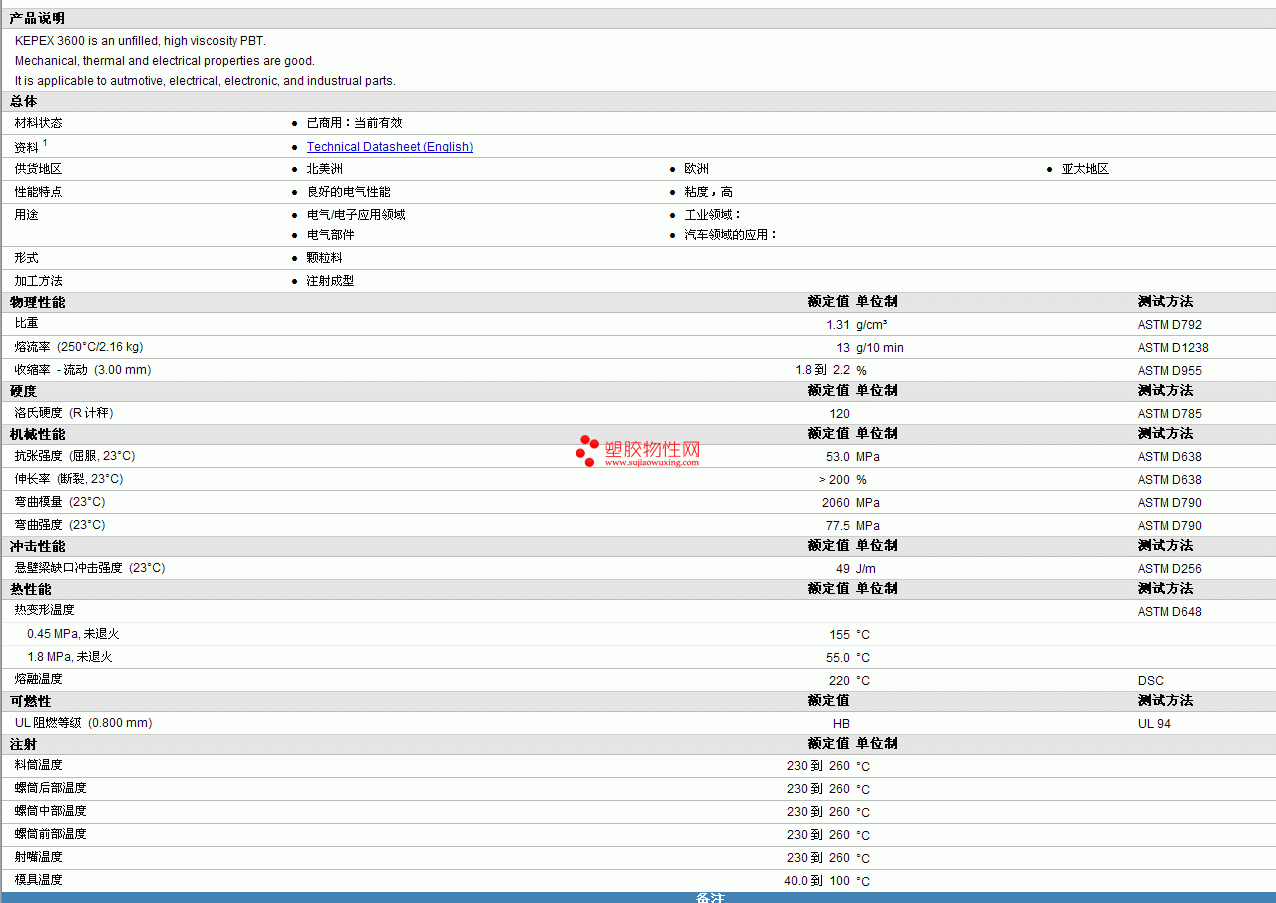
Task: Select the 弯曲模量 (23°C) label
Action: point(60,502)
